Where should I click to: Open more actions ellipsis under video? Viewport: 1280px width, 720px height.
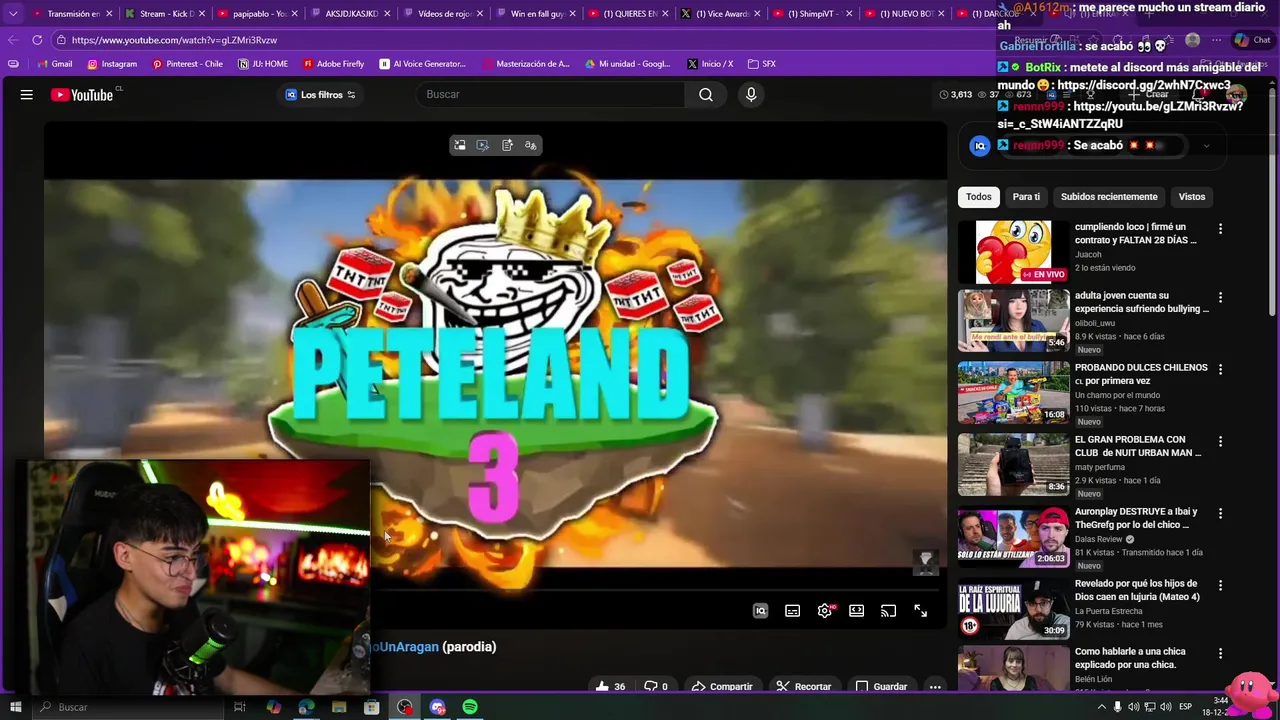click(935, 687)
